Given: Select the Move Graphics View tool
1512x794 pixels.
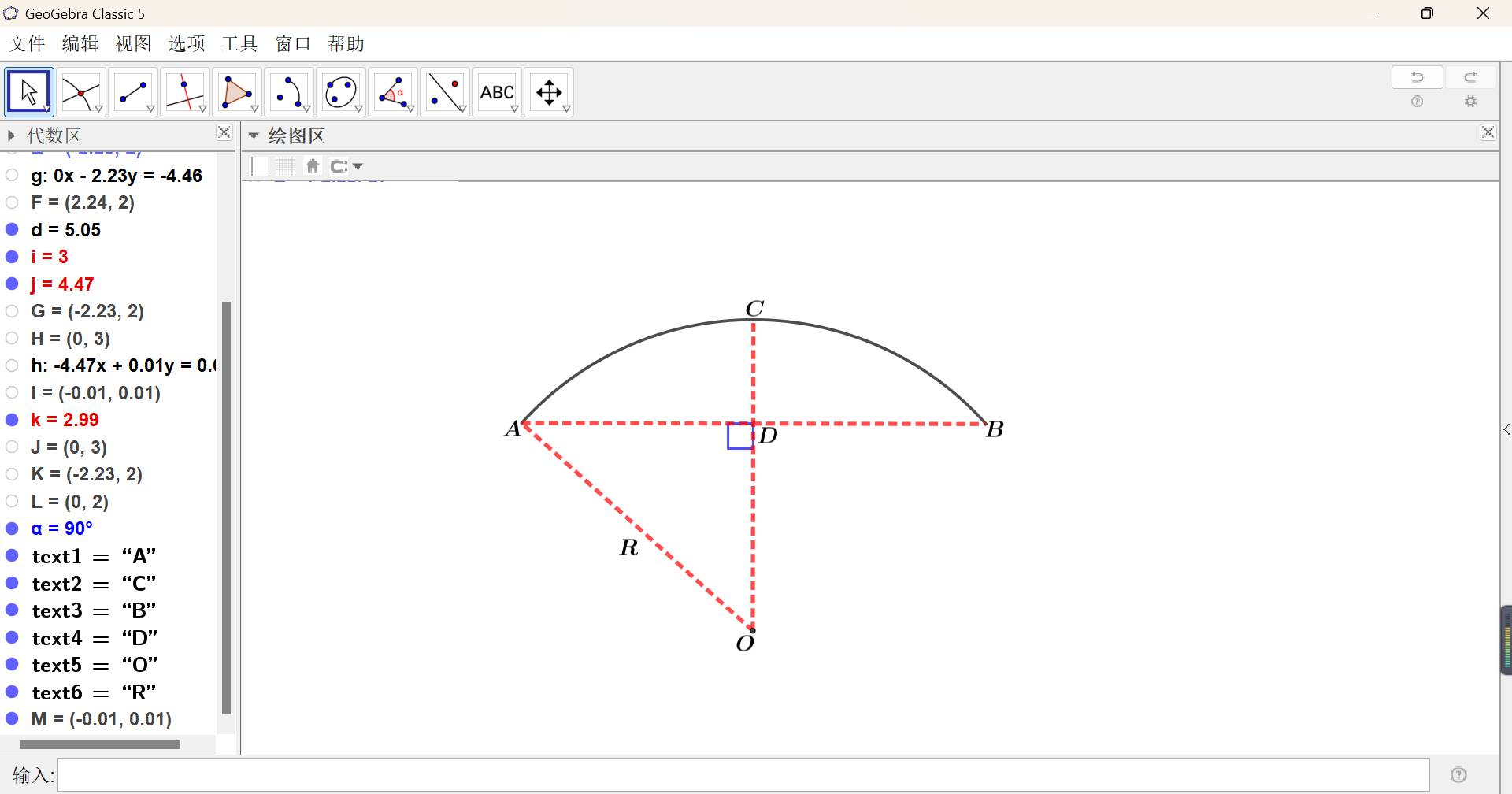Looking at the screenshot, I should click(549, 92).
